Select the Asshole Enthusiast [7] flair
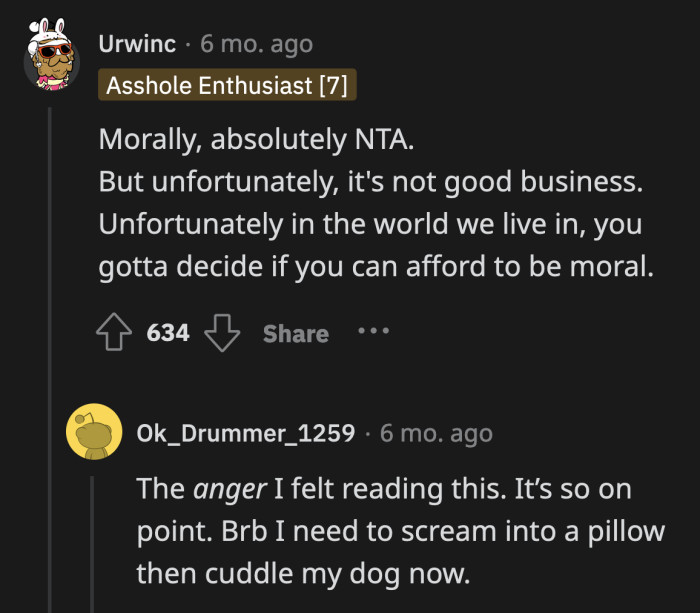 click(227, 85)
